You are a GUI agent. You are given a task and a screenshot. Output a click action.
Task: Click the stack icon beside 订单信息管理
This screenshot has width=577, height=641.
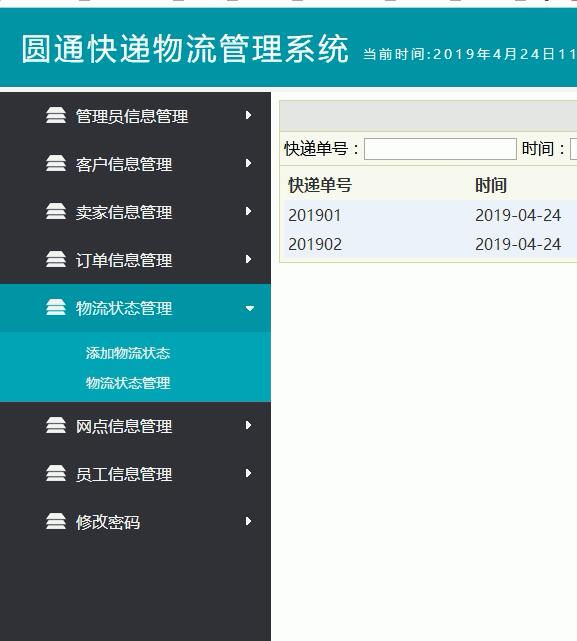click(x=56, y=259)
